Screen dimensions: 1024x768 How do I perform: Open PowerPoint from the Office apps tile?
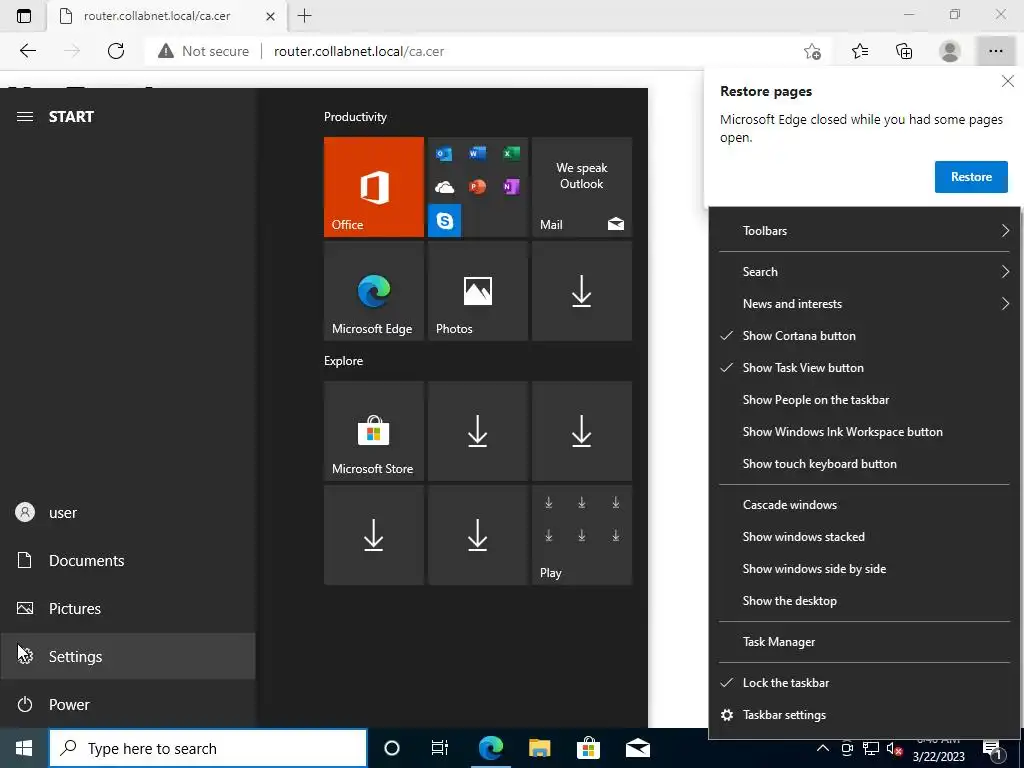pyautogui.click(x=477, y=187)
